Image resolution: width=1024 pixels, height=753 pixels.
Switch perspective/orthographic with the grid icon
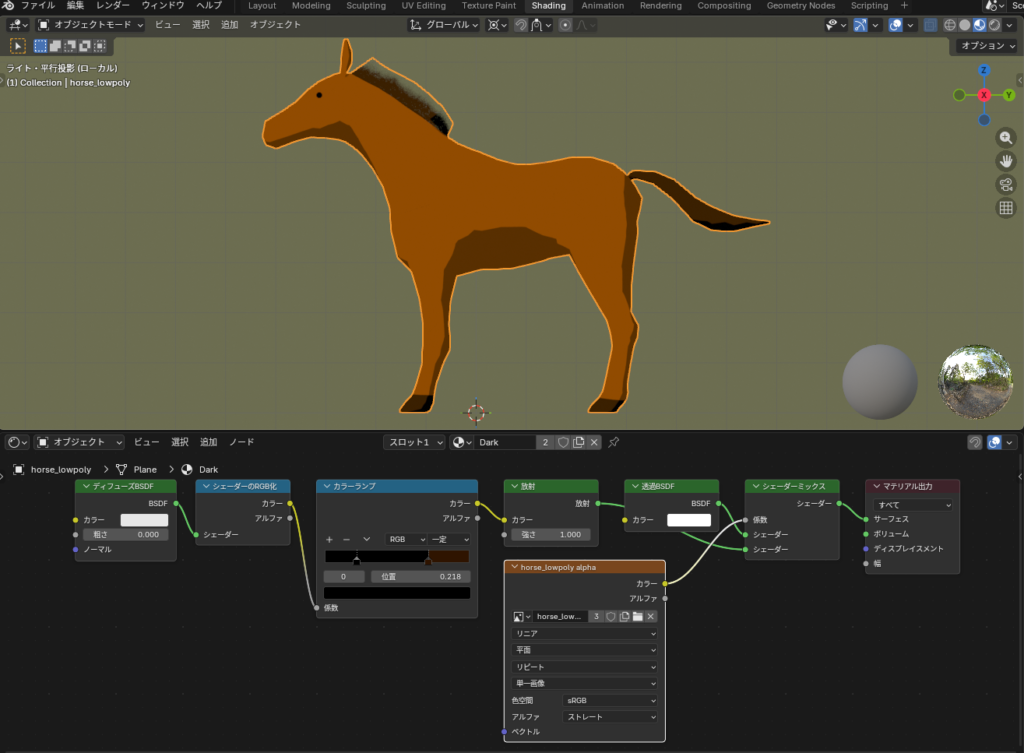click(1006, 208)
